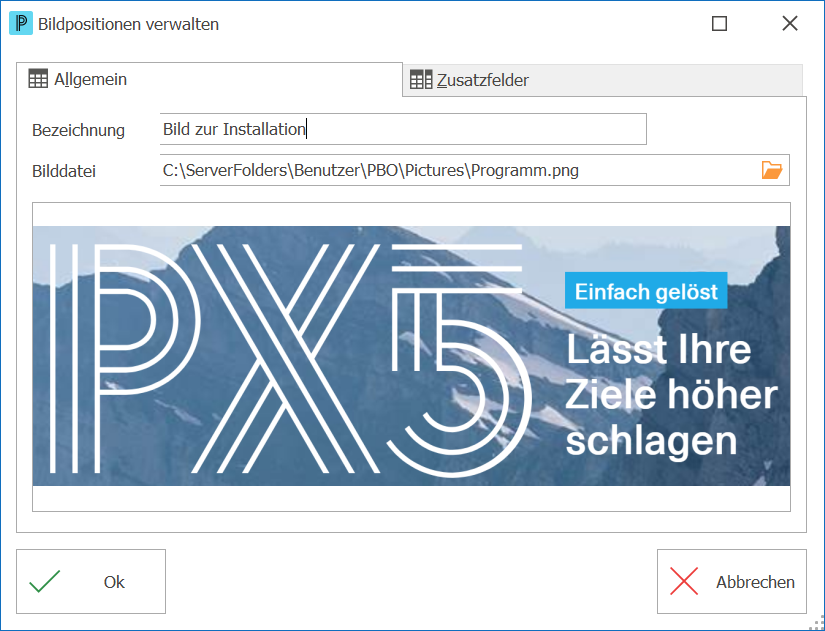Edit the Bezeichnung text field
Screen dimensions: 825x631
403,129
